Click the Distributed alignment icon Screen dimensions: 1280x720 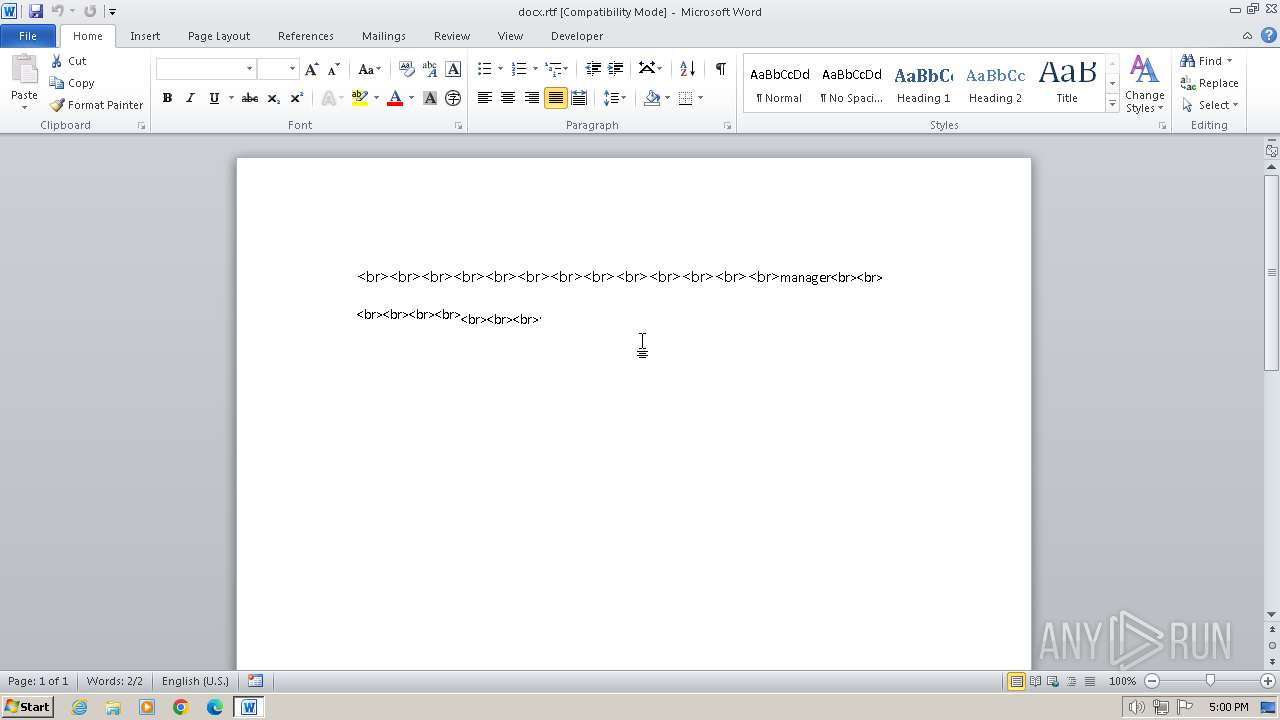point(578,98)
